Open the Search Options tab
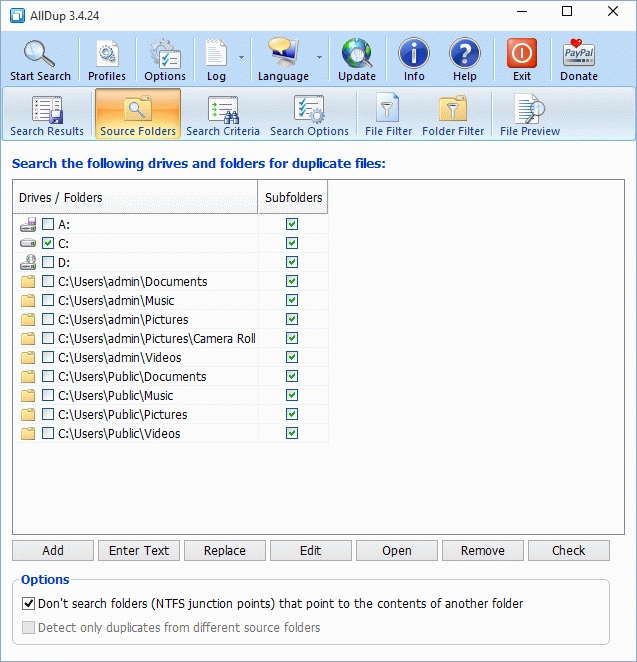The image size is (637, 662). point(309,116)
